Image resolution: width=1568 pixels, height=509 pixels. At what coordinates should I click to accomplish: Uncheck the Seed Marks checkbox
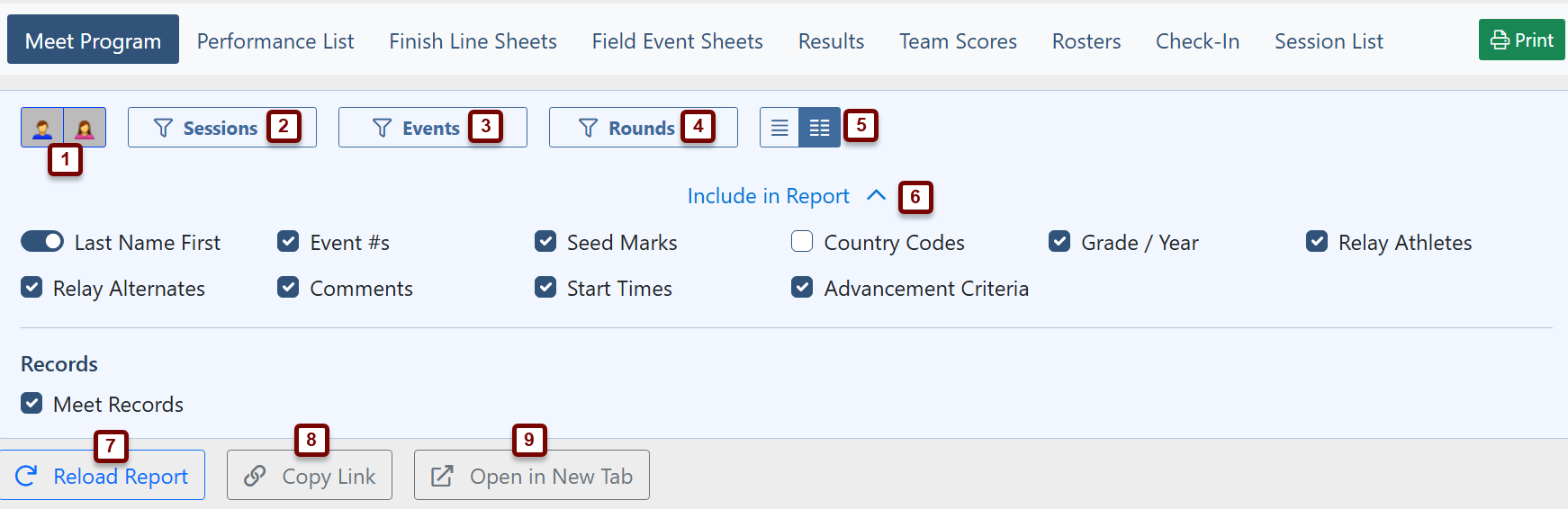click(545, 242)
